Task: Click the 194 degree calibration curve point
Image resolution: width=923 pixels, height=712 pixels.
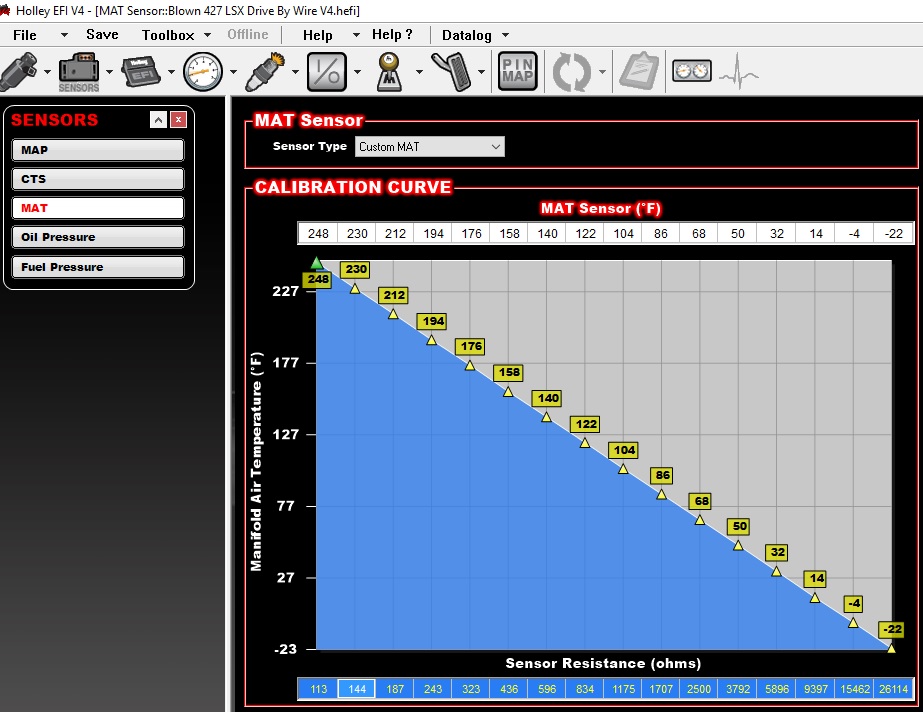Action: (x=432, y=340)
